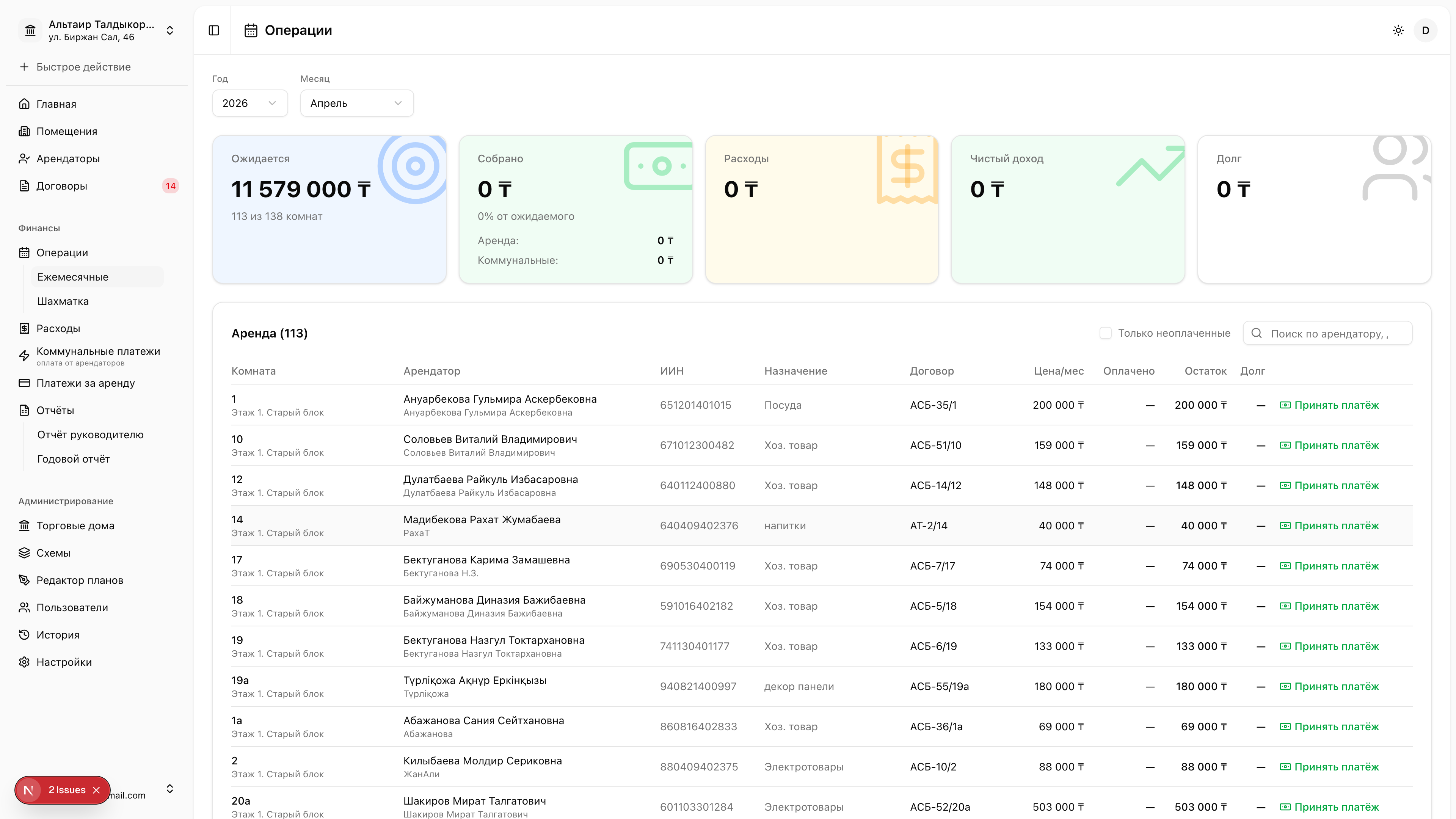Click the Чистый доход summary card
1456x819 pixels.
[x=1068, y=209]
